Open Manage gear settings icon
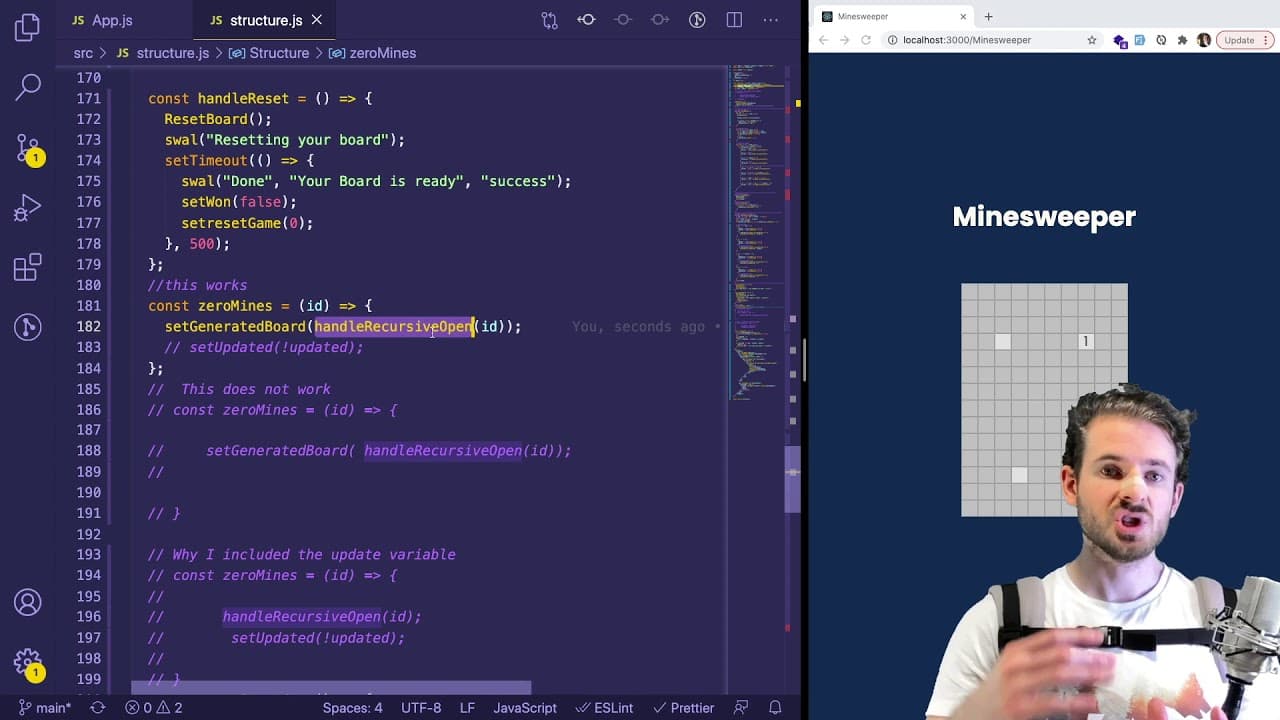 pyautogui.click(x=28, y=663)
